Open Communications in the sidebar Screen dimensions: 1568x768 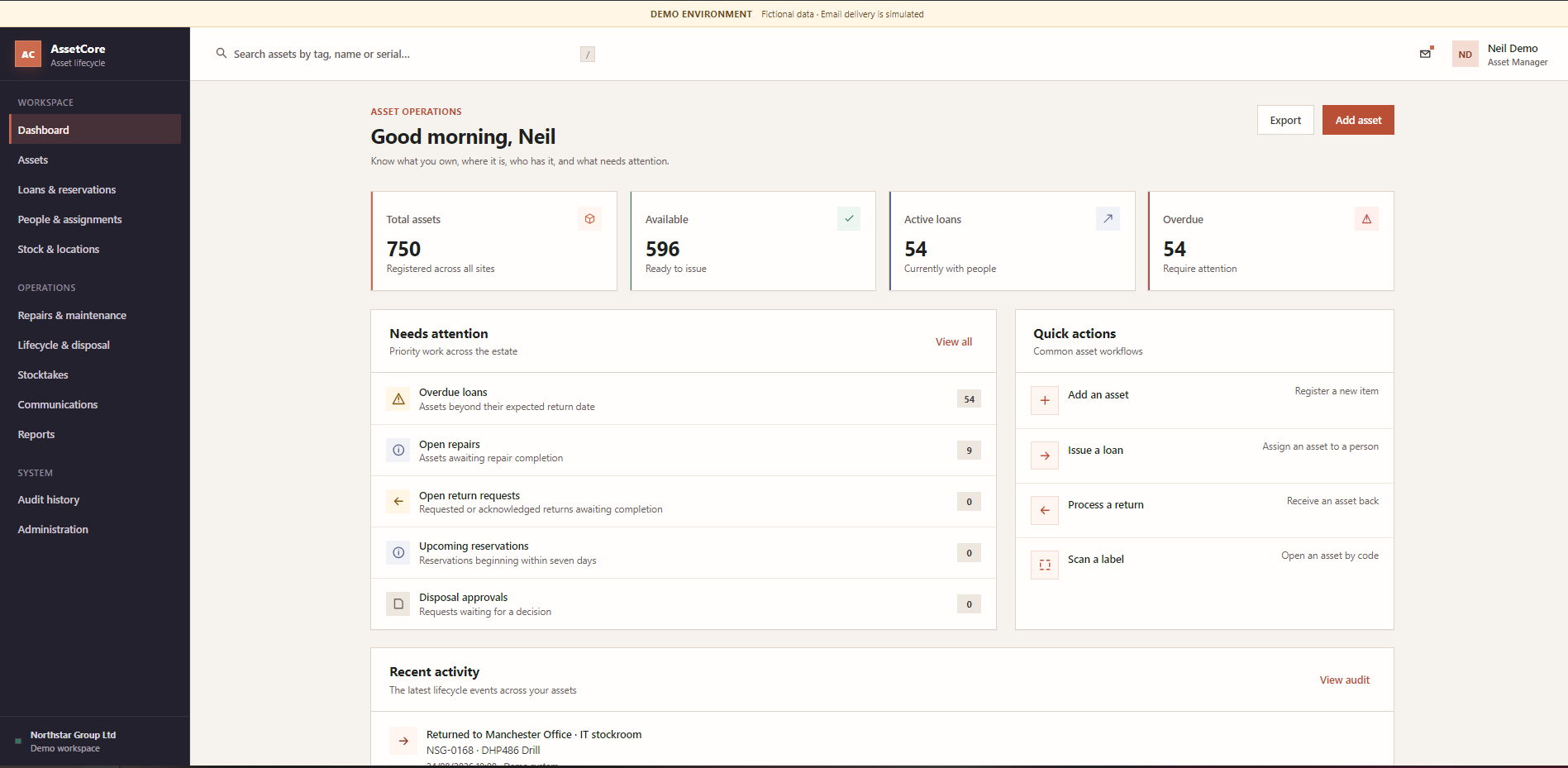coord(95,404)
